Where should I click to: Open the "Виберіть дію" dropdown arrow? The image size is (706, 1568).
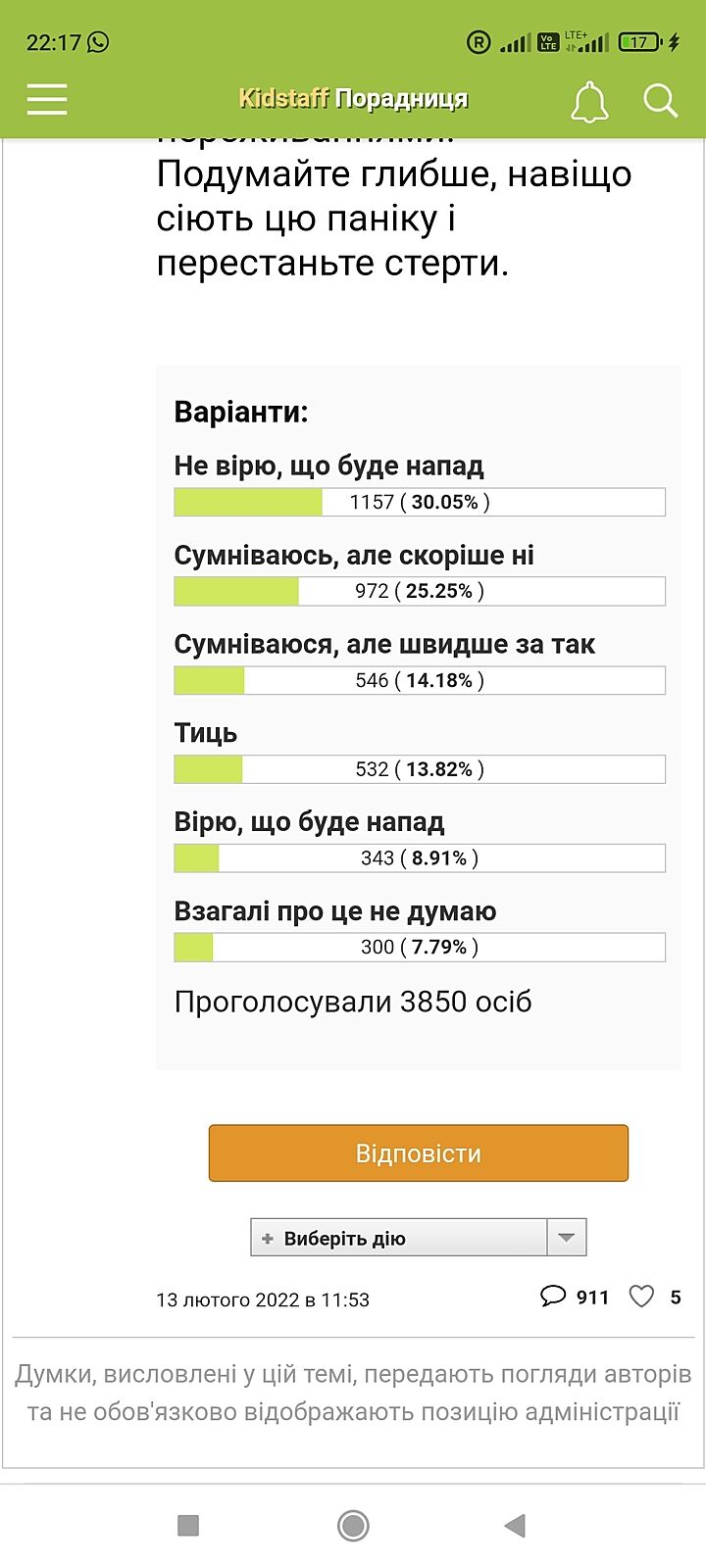566,1237
